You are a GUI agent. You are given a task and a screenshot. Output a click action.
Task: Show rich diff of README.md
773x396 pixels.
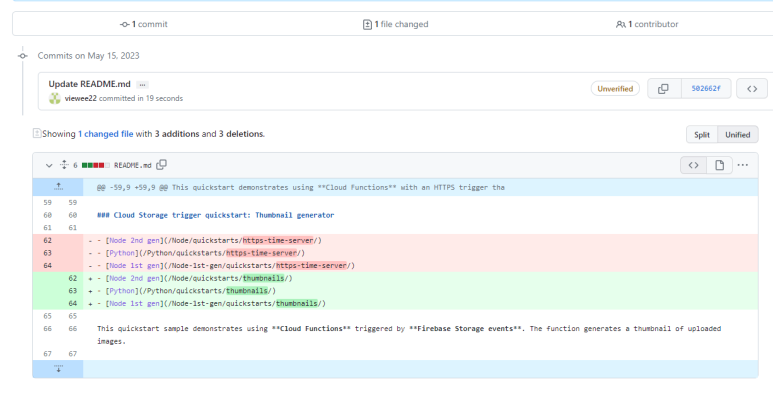click(x=719, y=165)
